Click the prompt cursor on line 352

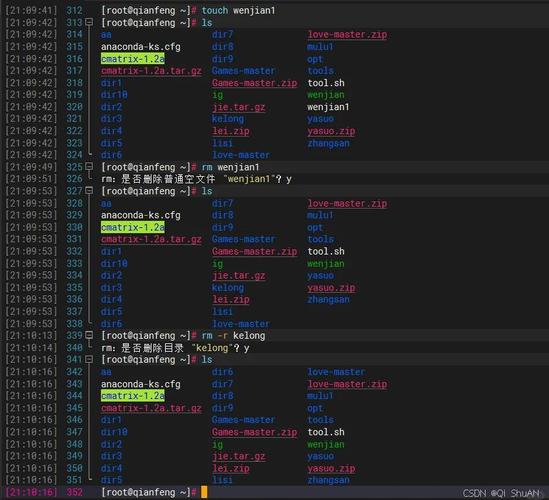point(204,492)
